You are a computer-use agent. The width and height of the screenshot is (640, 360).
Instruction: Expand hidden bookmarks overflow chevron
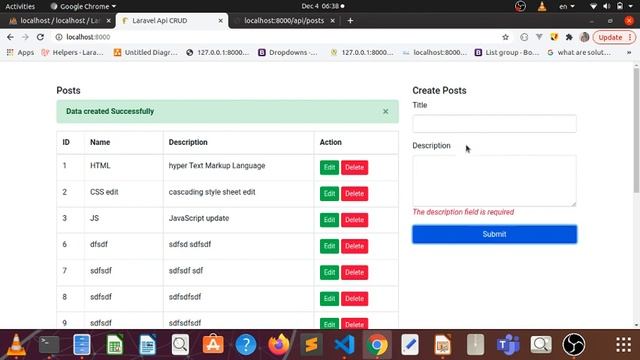coord(629,52)
